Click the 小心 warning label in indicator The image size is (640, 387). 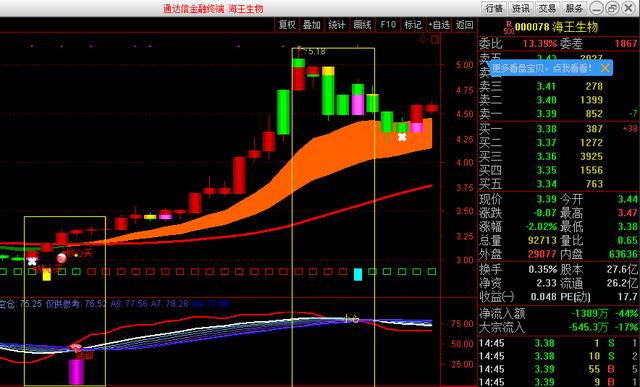[351, 319]
